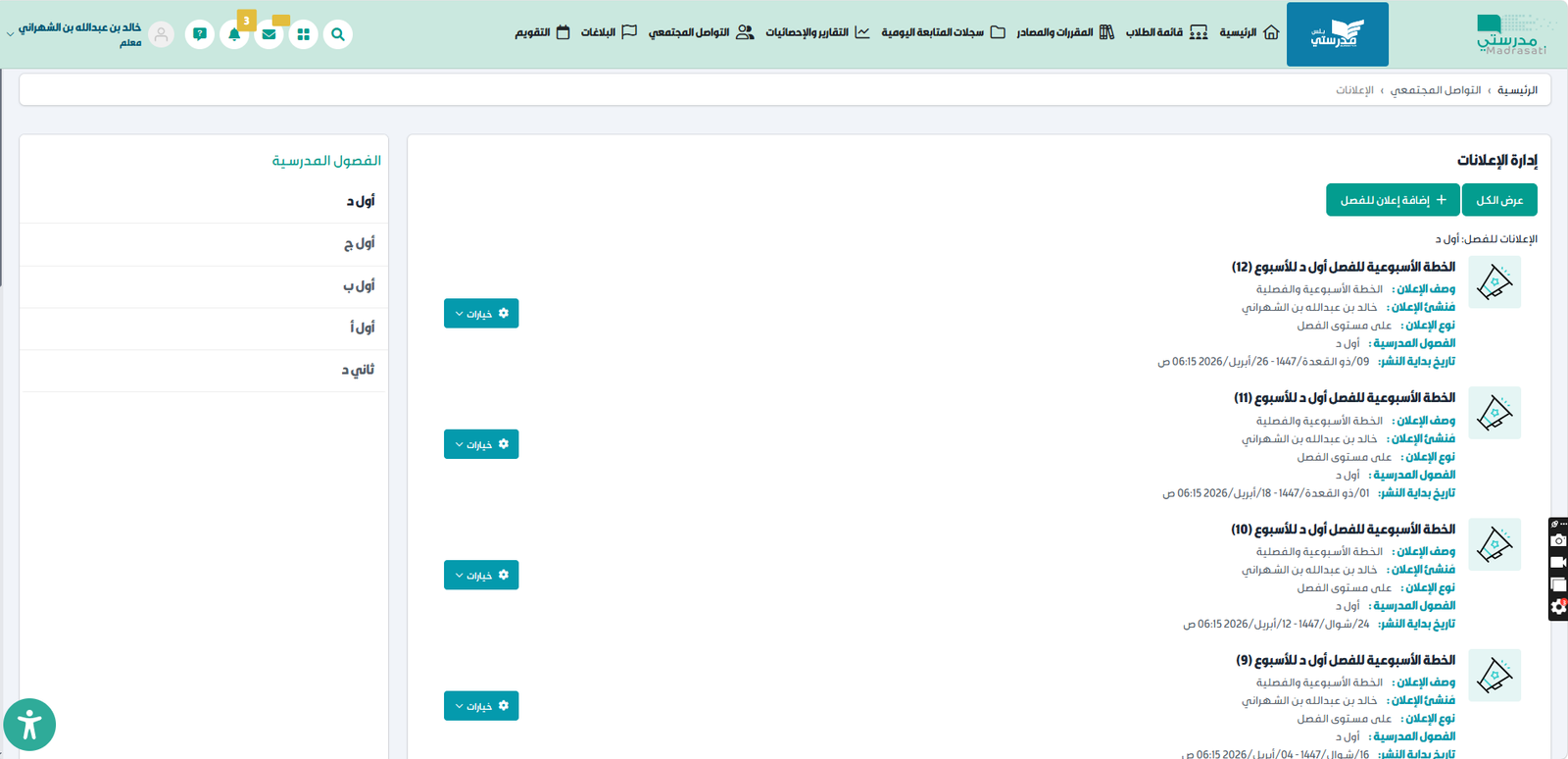Click the video recorder icon on the side panel
1568x759 pixels.
[x=1558, y=563]
